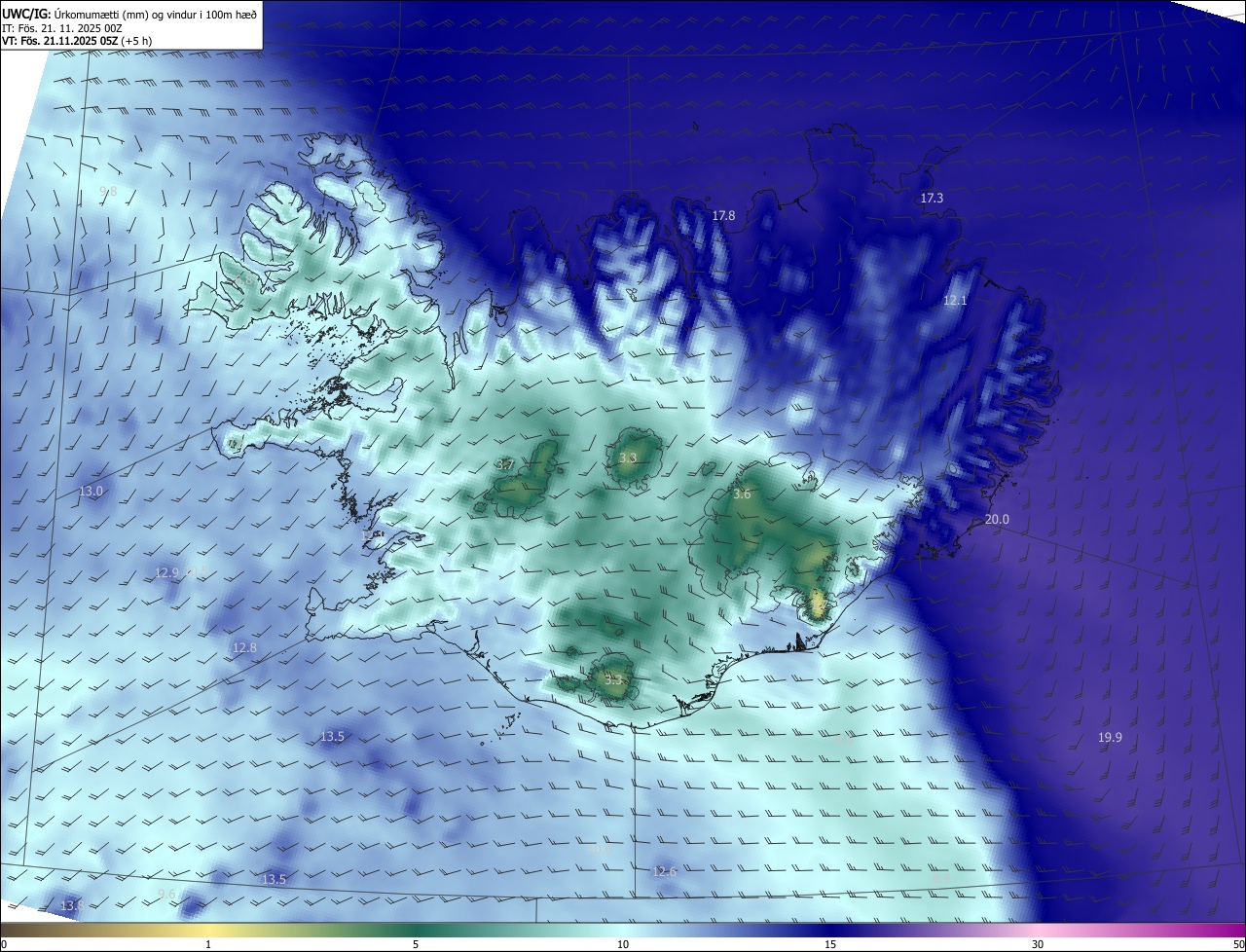Screen dimensions: 1246x952
Task: Click the 13.0 value label on the map
Action: pyautogui.click(x=91, y=492)
